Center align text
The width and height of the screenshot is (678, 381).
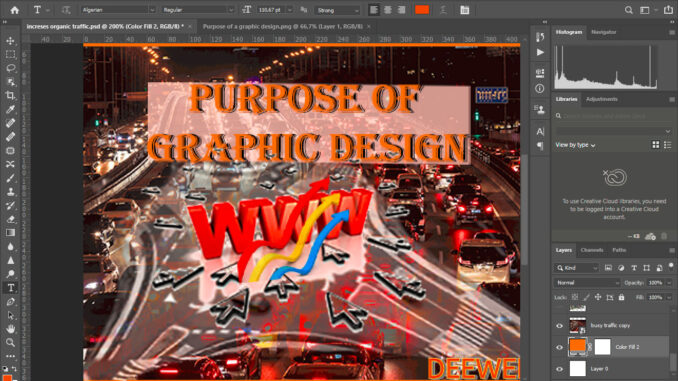tap(387, 10)
